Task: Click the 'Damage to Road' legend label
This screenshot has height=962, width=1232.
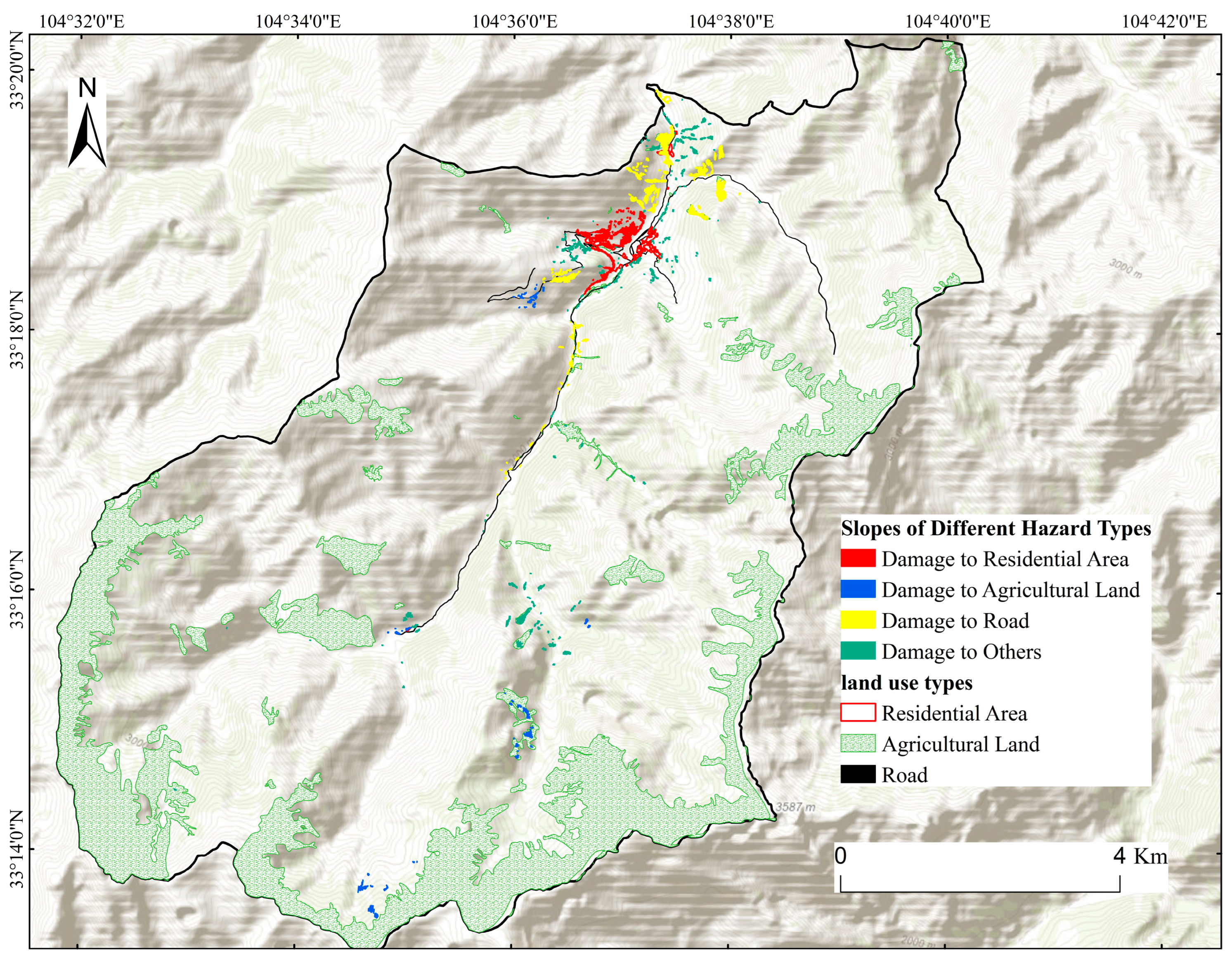Action: coord(955,621)
